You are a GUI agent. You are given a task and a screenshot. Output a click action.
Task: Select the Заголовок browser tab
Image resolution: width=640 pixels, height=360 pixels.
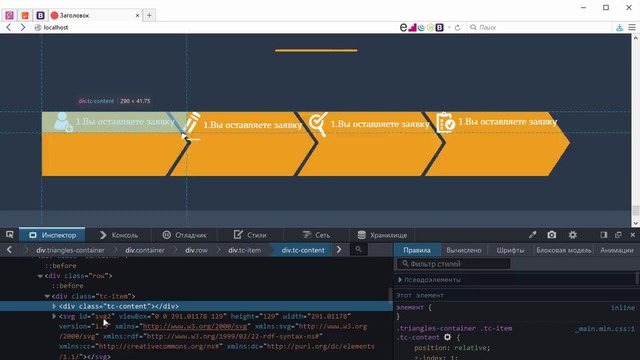pos(95,16)
